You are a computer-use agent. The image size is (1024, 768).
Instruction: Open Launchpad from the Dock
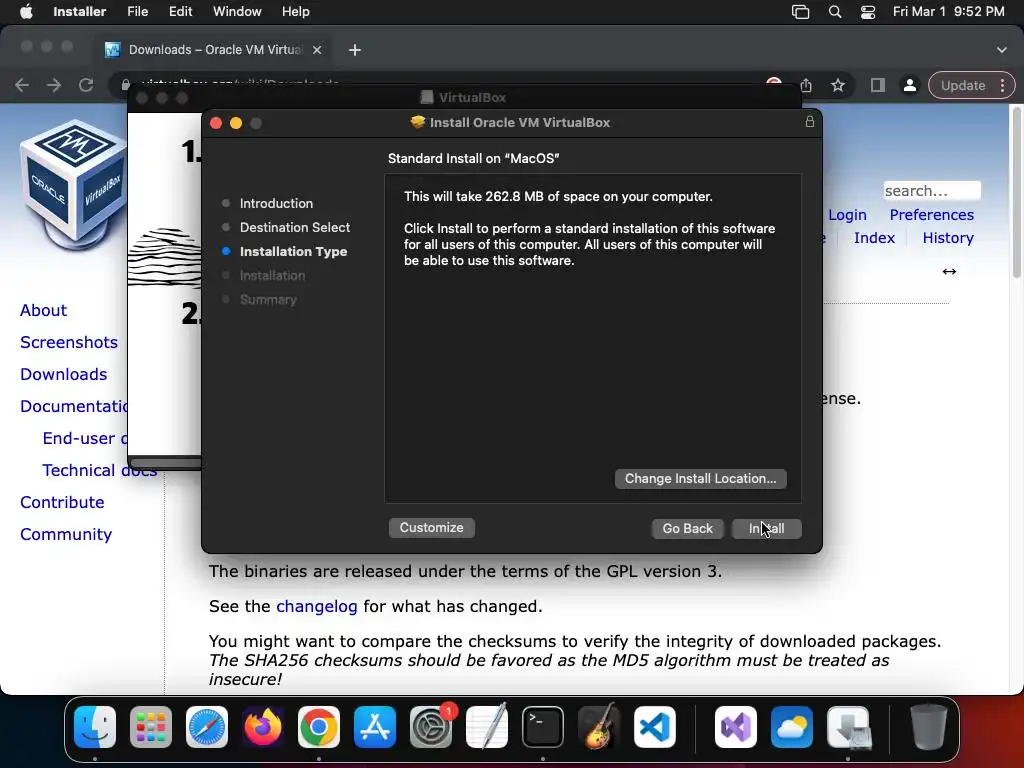[151, 727]
